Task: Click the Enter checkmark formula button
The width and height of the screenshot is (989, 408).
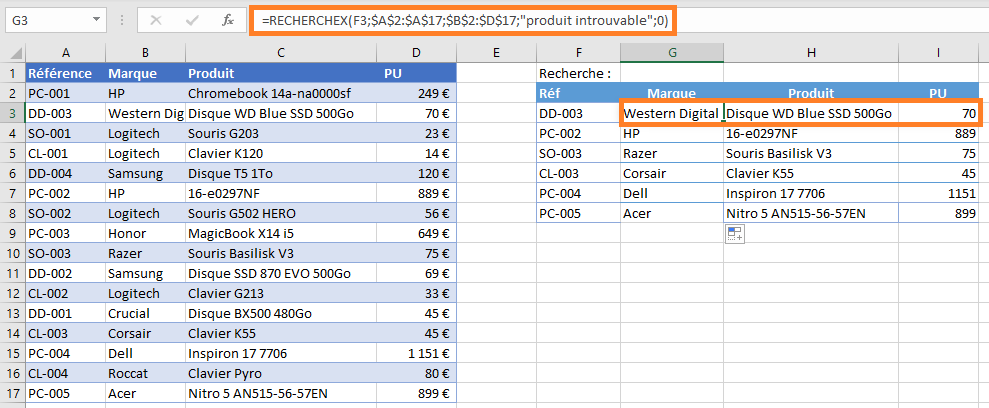Action: pos(192,20)
